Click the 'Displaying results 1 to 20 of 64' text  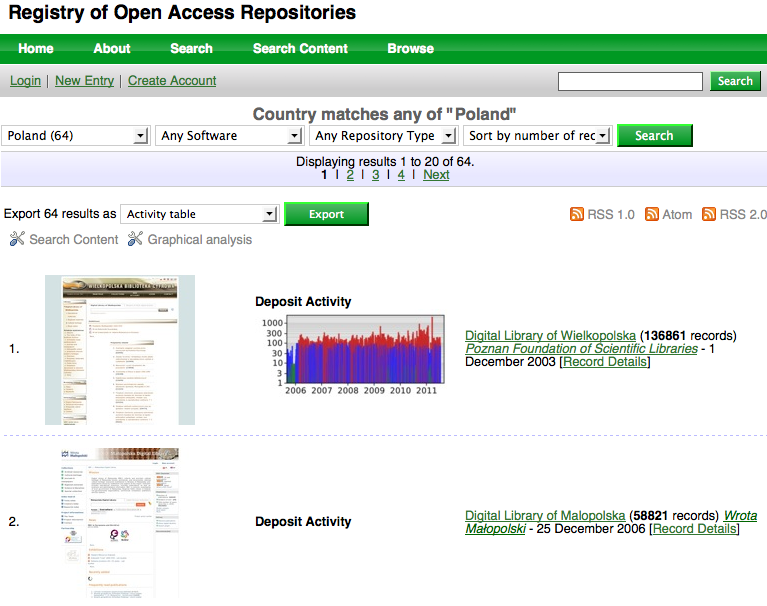pos(385,161)
